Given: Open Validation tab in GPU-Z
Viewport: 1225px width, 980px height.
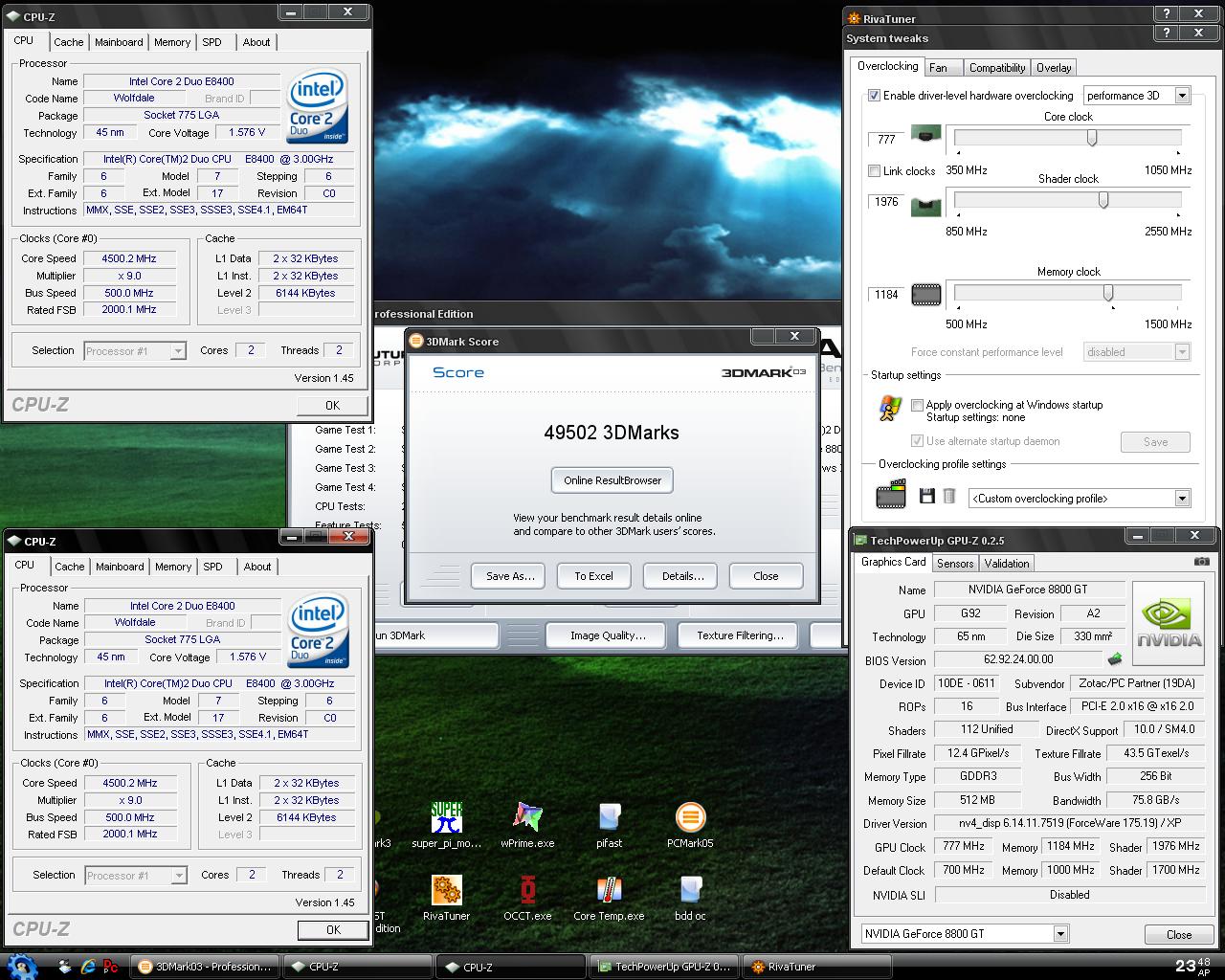Looking at the screenshot, I should click(1007, 564).
